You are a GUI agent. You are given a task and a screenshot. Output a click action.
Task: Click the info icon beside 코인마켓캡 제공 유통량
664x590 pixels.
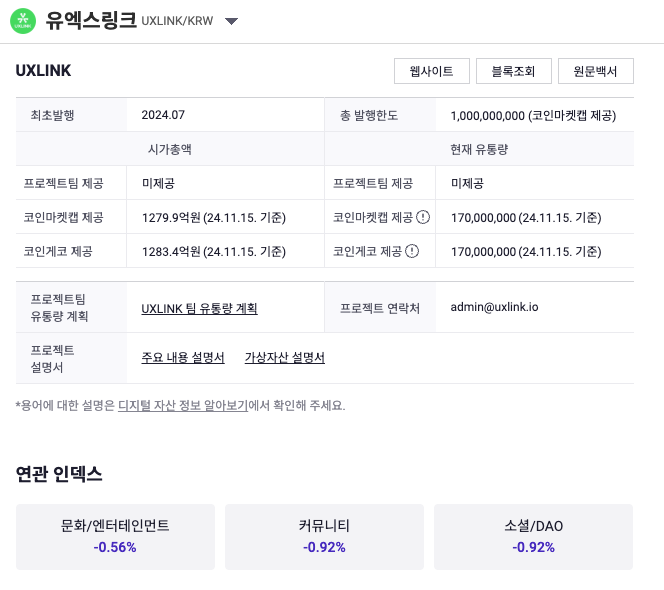(x=423, y=217)
